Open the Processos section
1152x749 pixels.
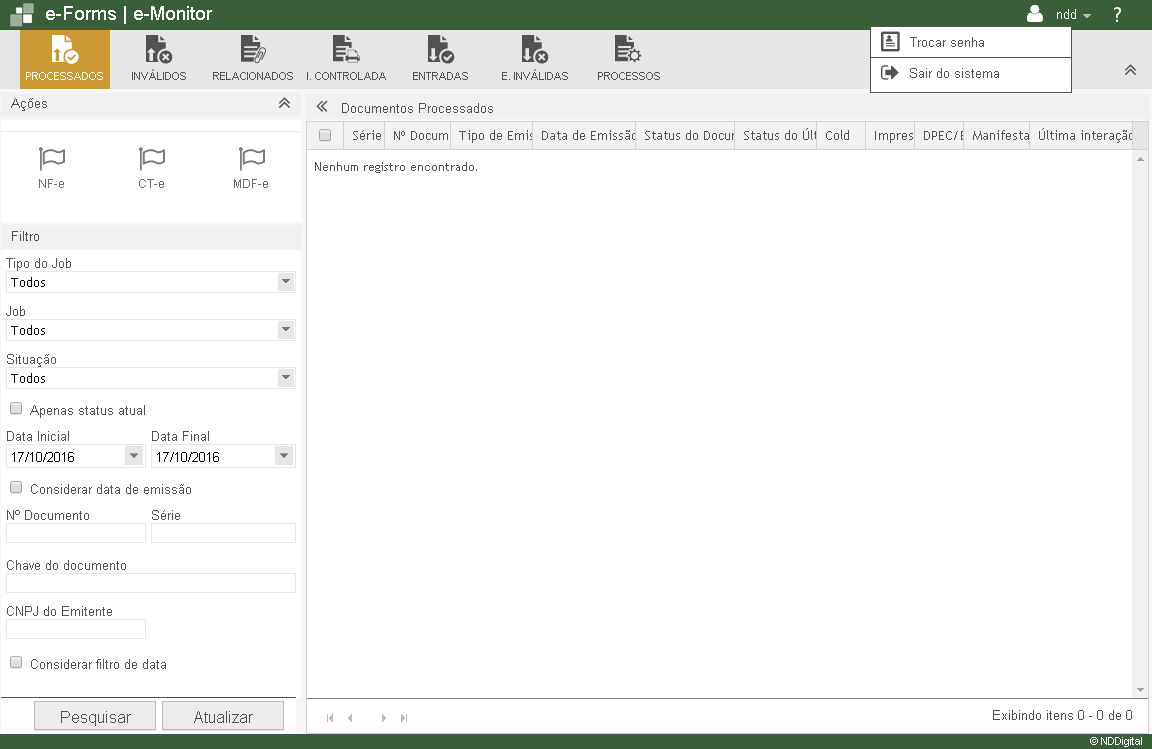click(x=628, y=59)
